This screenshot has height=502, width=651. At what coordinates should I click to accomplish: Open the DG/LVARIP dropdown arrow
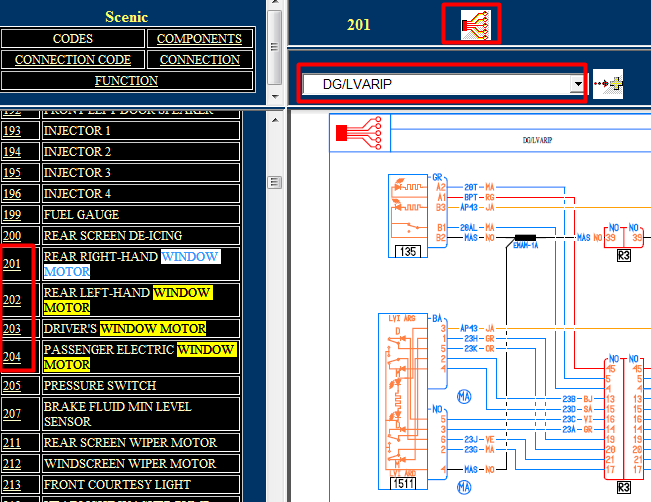[x=578, y=84]
